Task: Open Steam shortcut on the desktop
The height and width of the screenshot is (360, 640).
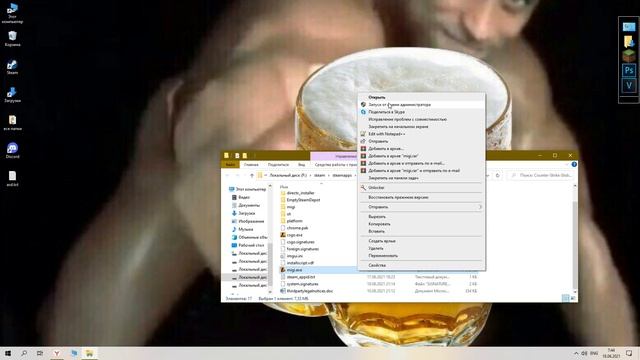Action: click(12, 67)
